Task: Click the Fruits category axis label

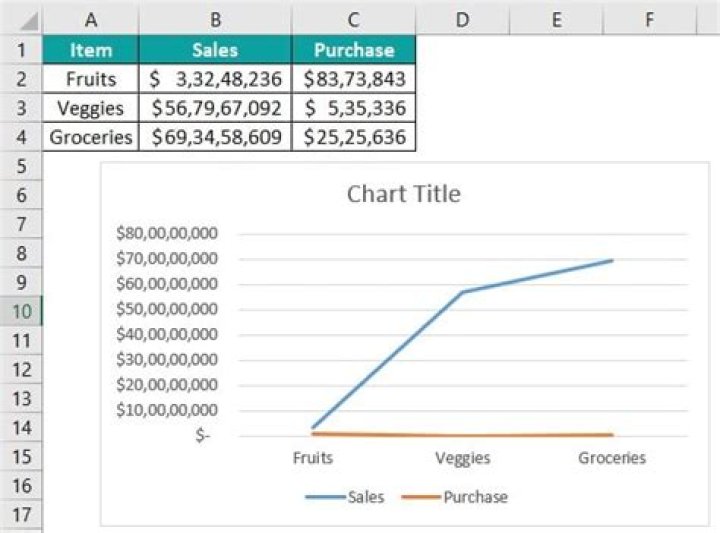Action: tap(313, 458)
